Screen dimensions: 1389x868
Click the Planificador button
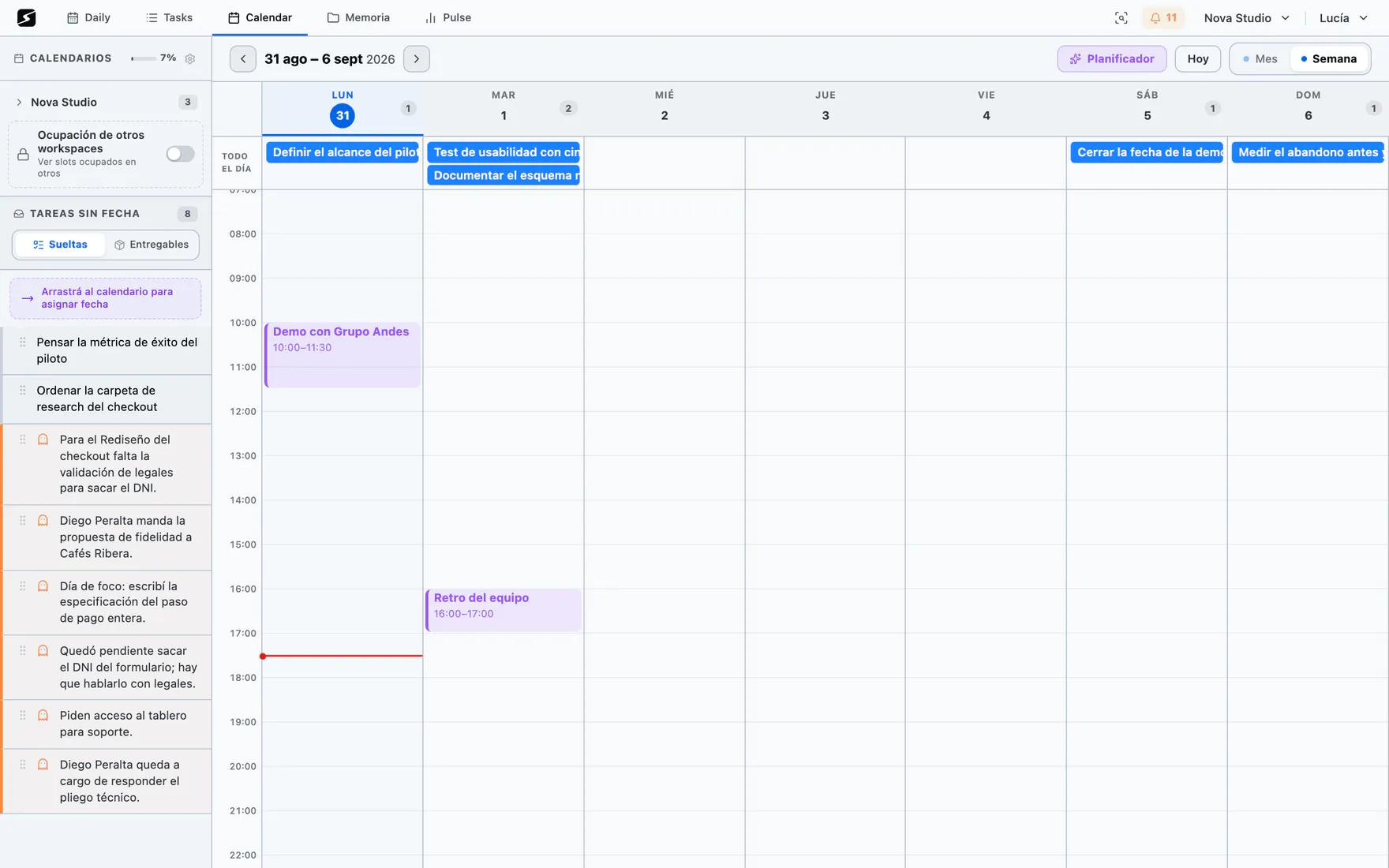point(1112,59)
